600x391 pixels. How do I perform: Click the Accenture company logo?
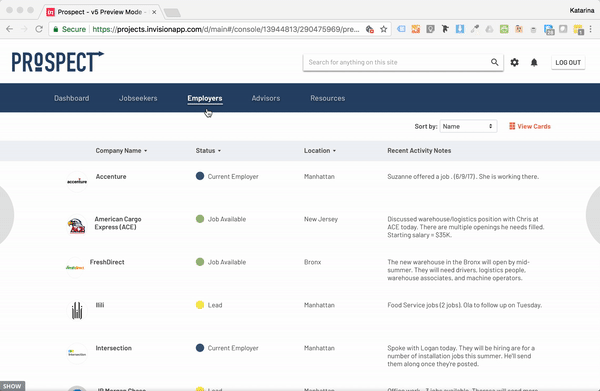tap(77, 181)
